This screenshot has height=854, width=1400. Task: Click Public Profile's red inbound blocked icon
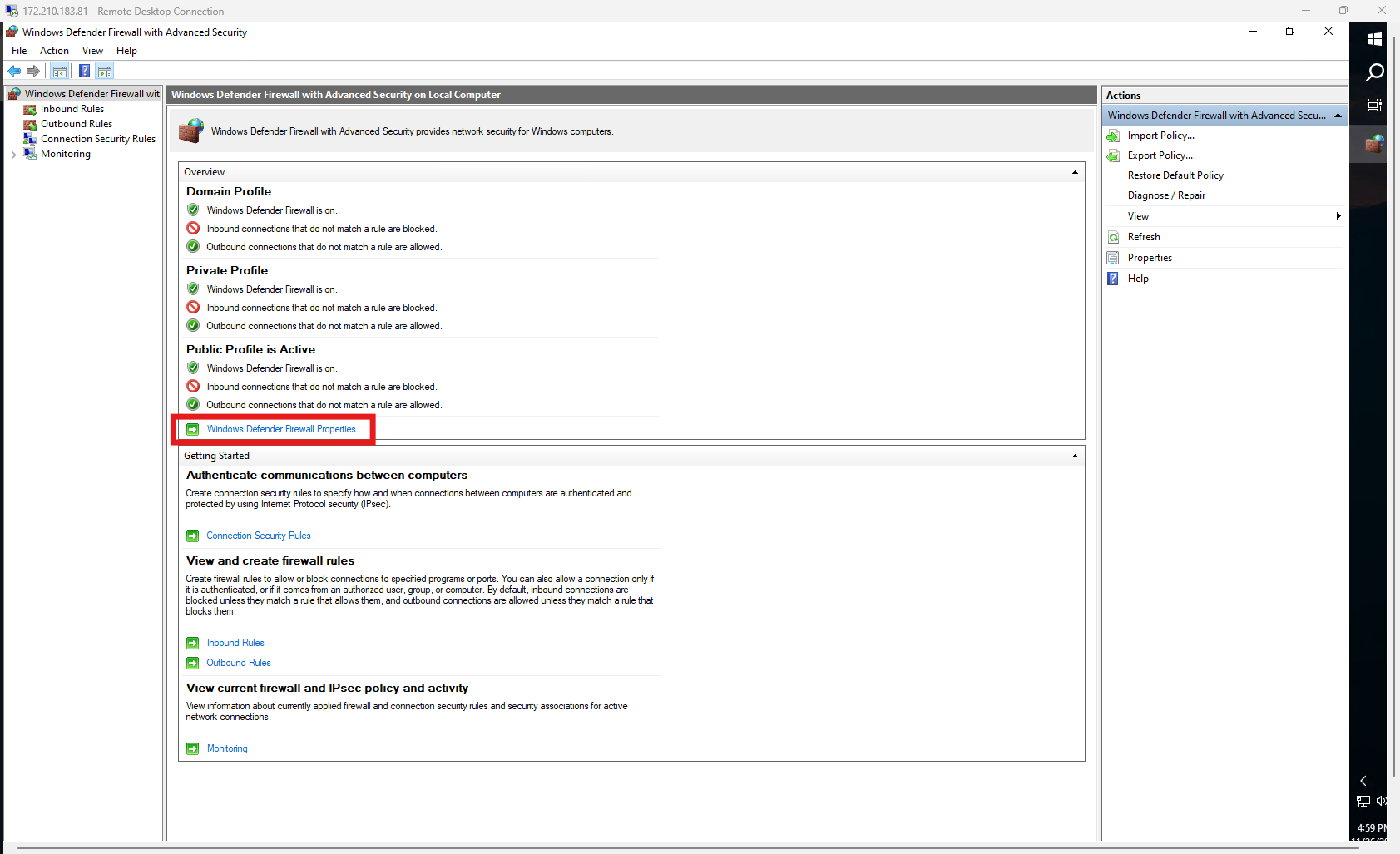(193, 386)
